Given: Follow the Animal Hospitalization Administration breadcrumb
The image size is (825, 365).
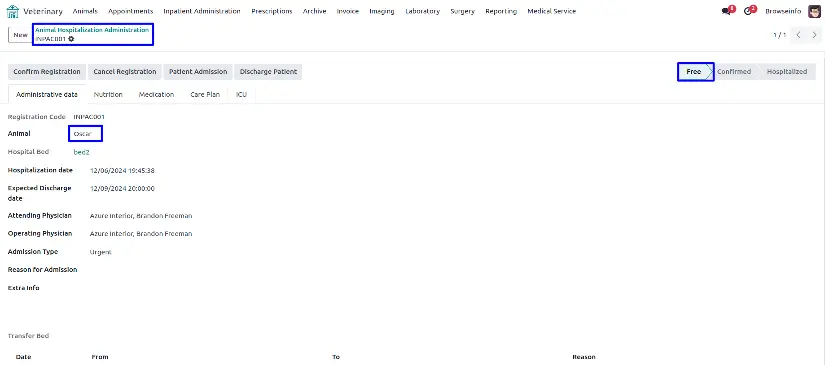Looking at the screenshot, I should pos(92,30).
